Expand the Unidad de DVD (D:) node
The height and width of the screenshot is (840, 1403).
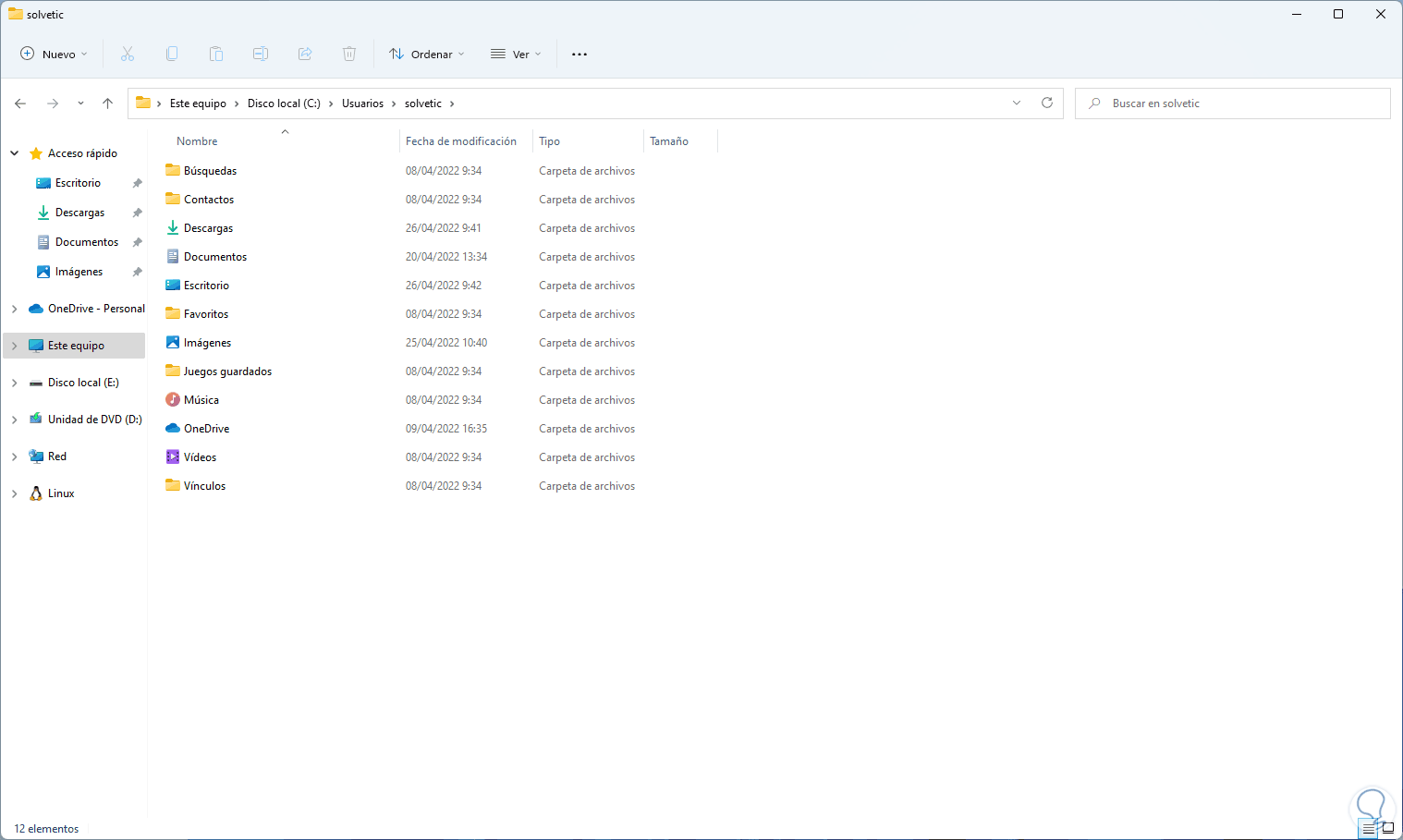point(15,420)
